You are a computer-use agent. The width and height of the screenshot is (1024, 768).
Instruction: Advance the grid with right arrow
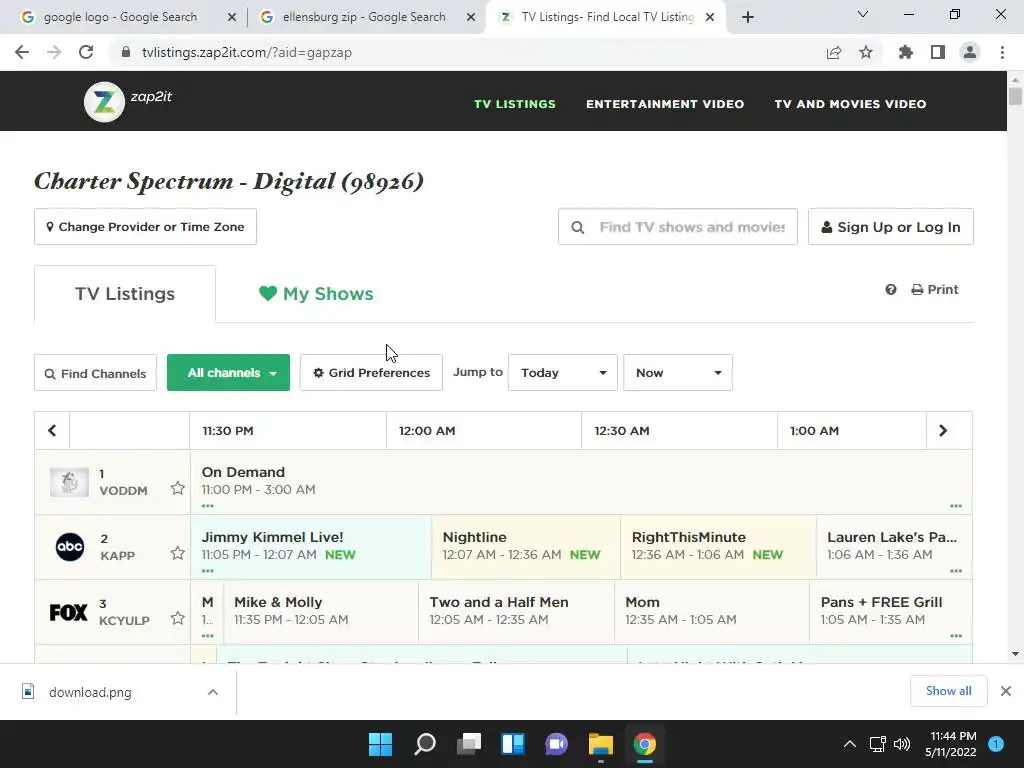[943, 430]
